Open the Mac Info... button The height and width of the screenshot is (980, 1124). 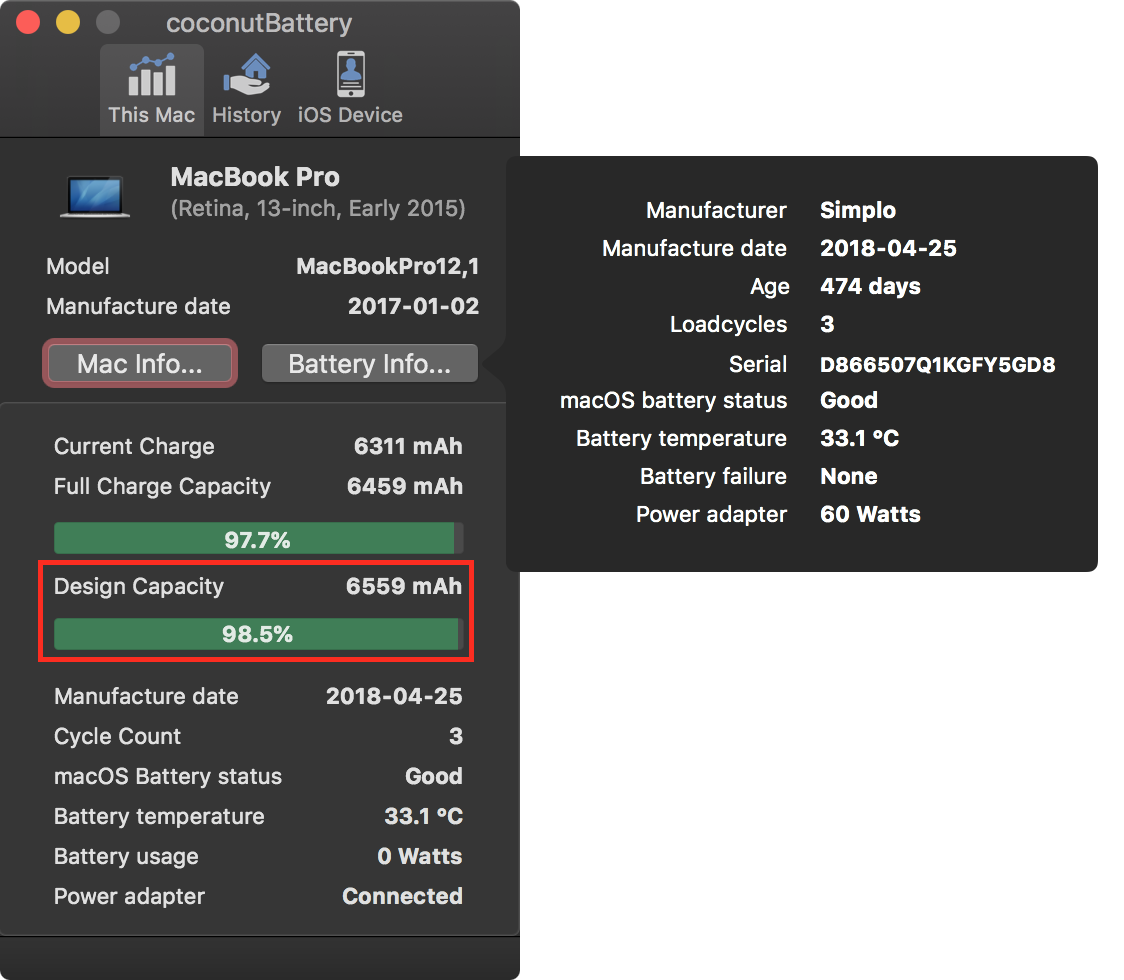click(x=140, y=363)
